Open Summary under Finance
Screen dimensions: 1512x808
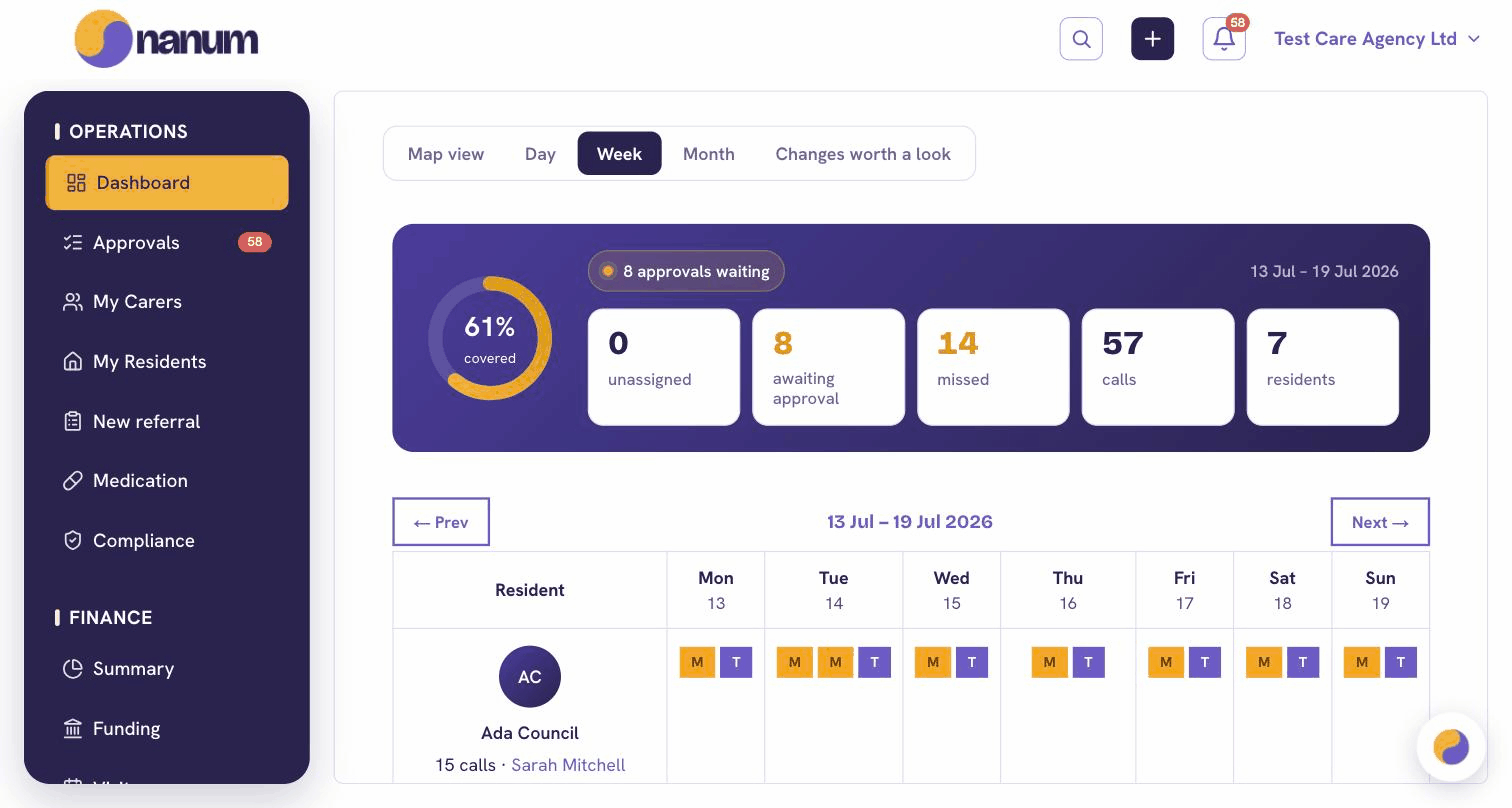point(167,669)
